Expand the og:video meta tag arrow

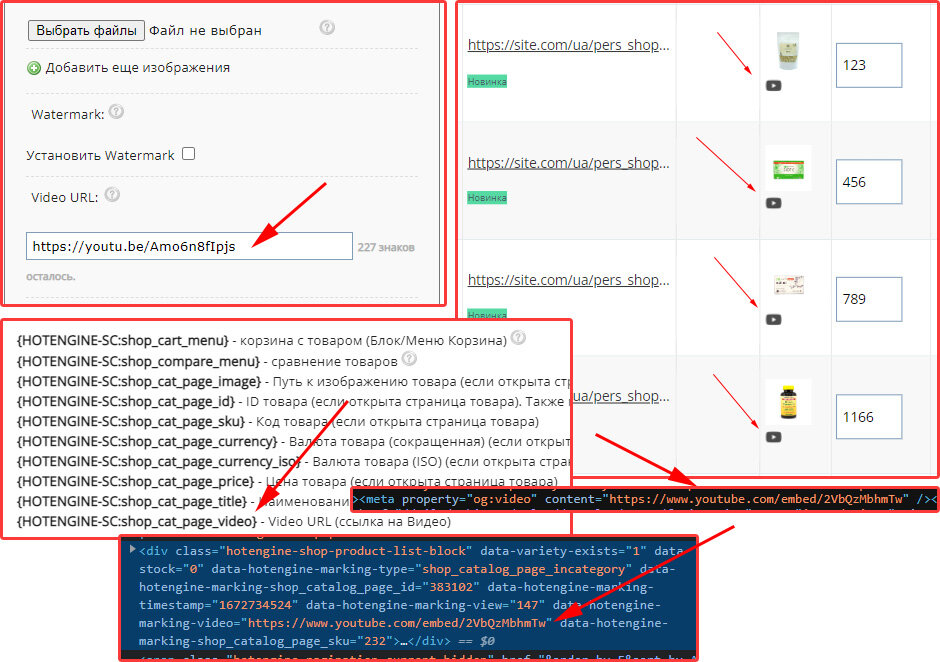click(357, 499)
